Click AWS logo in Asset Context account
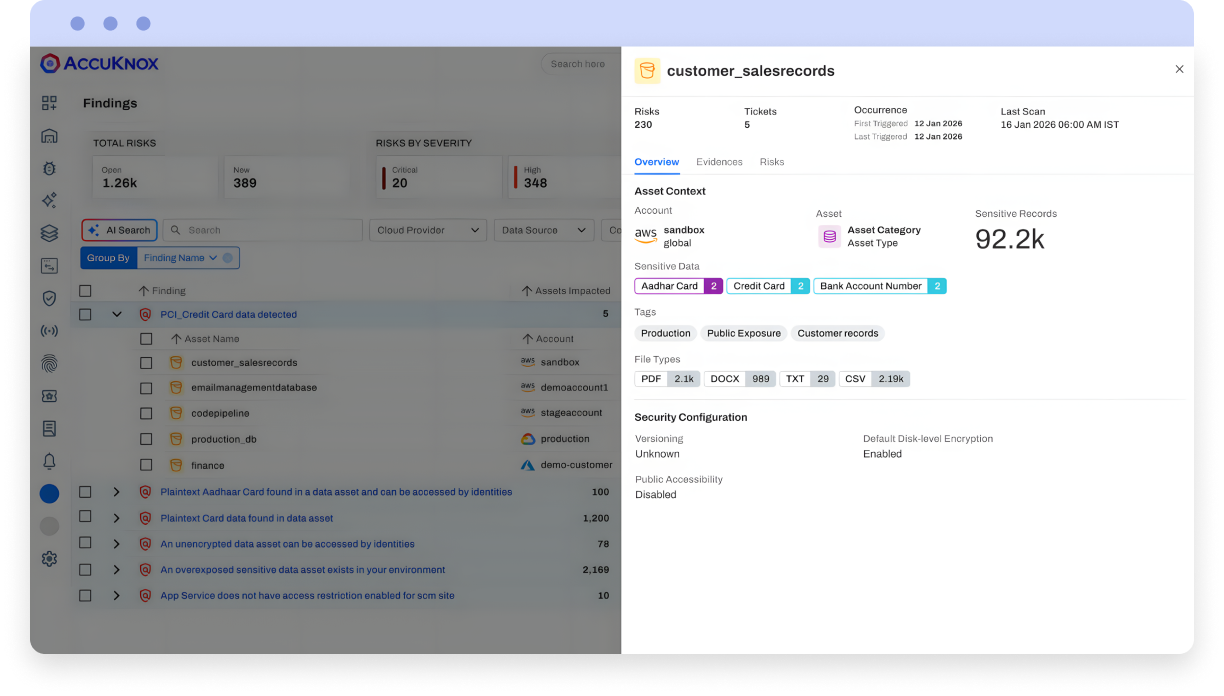Image resolution: width=1224 pixels, height=696 pixels. point(646,236)
